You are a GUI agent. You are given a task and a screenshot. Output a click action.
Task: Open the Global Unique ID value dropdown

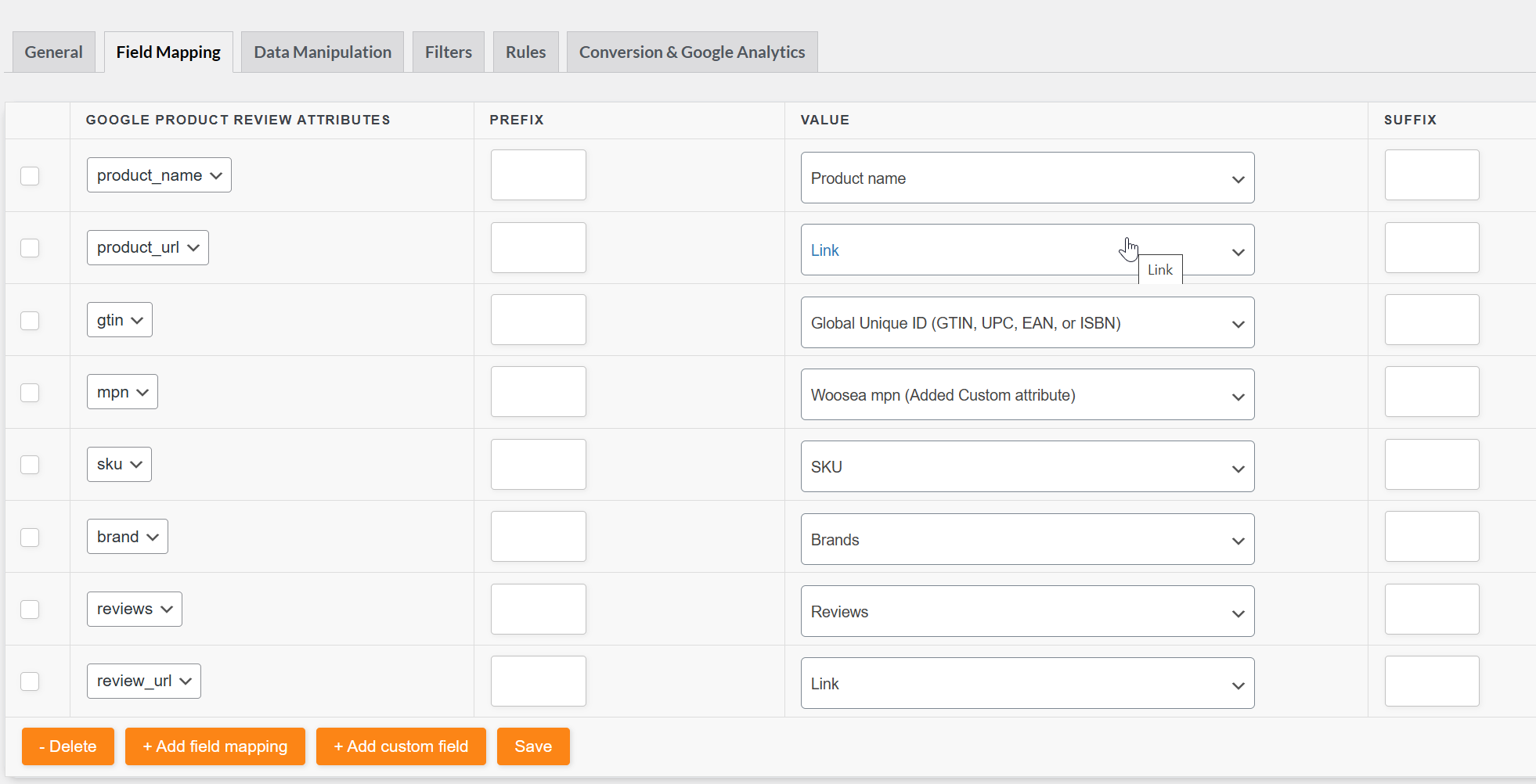(1027, 323)
